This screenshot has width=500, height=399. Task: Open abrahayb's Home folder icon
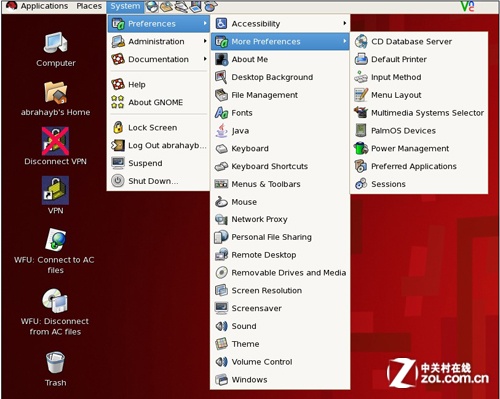pos(55,92)
